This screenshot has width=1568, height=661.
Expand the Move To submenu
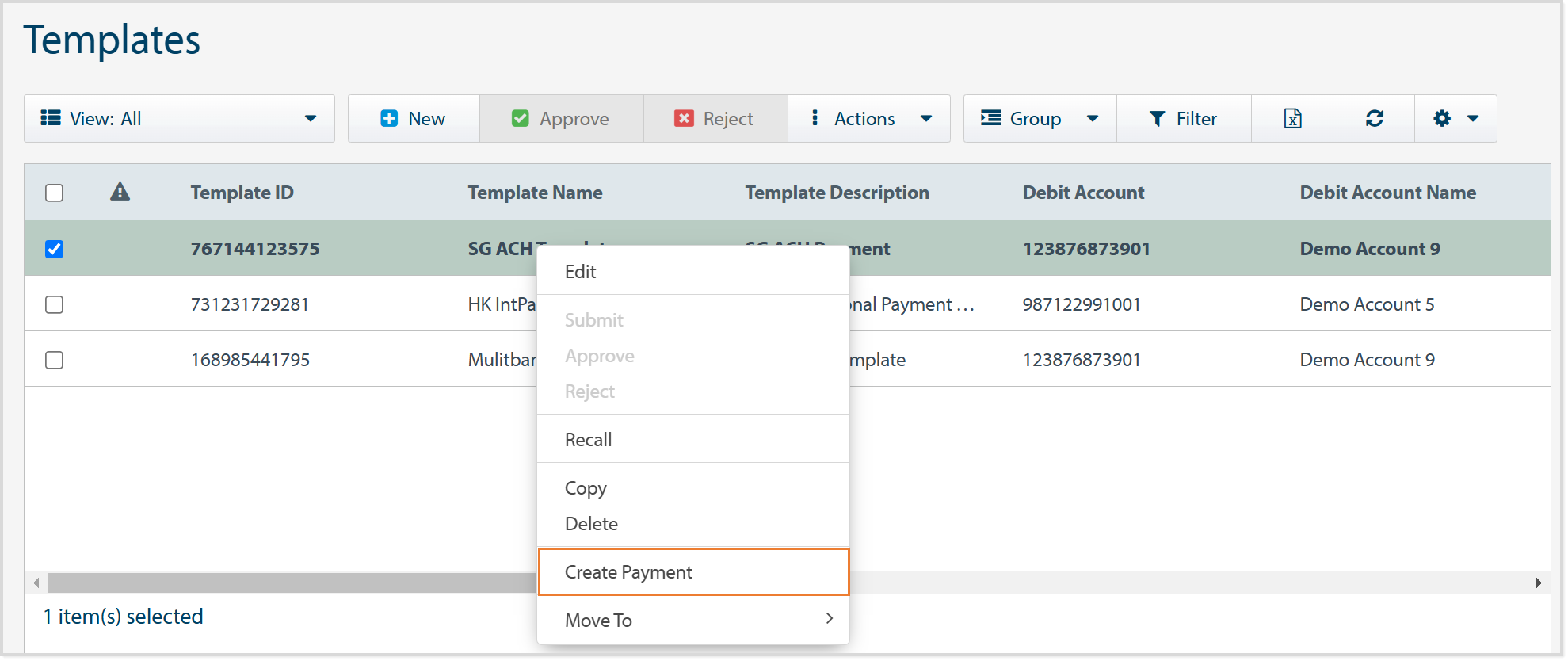[x=692, y=620]
